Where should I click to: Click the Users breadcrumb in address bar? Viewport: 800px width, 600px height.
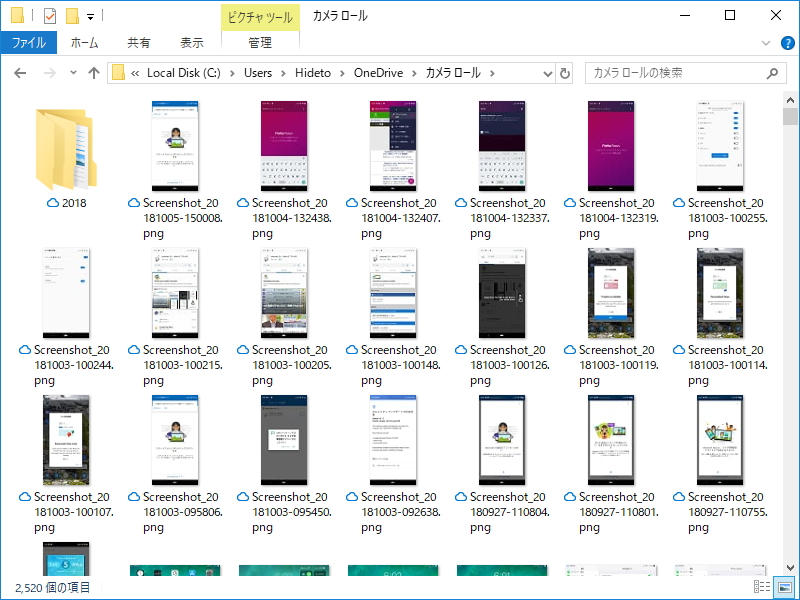258,72
